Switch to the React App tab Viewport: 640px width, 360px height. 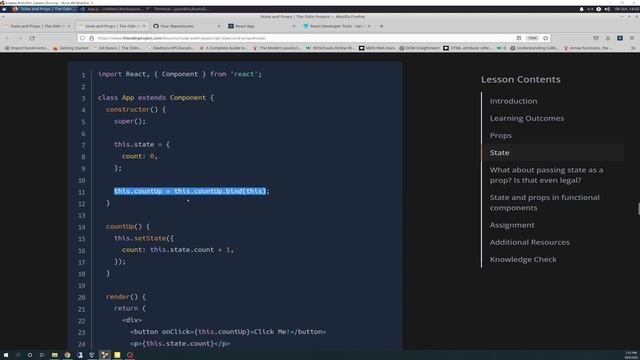[x=261, y=26]
